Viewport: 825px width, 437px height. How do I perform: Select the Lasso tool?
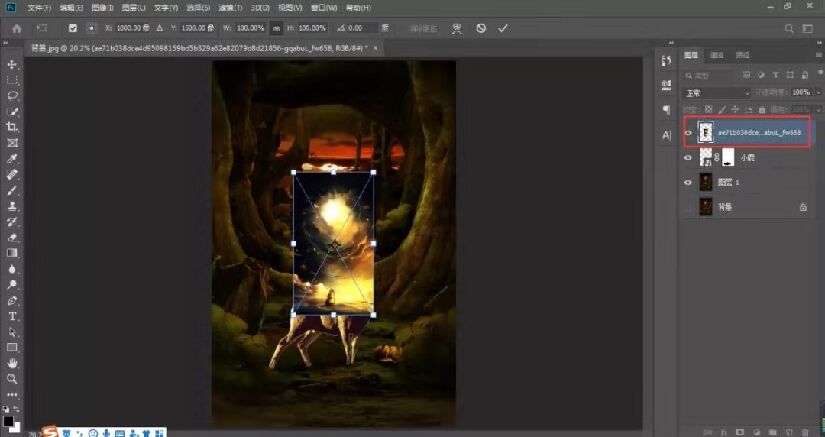point(12,96)
